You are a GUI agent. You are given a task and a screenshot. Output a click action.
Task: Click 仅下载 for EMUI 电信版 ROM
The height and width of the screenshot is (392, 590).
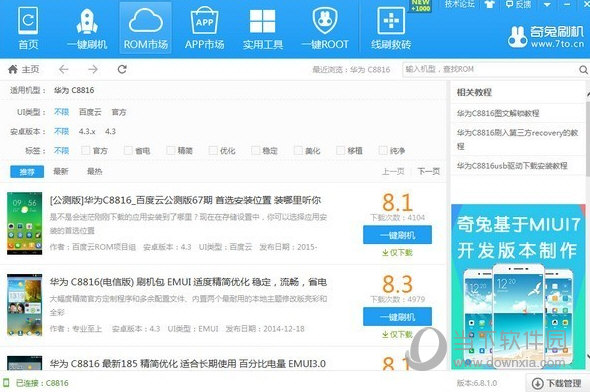tap(397, 334)
